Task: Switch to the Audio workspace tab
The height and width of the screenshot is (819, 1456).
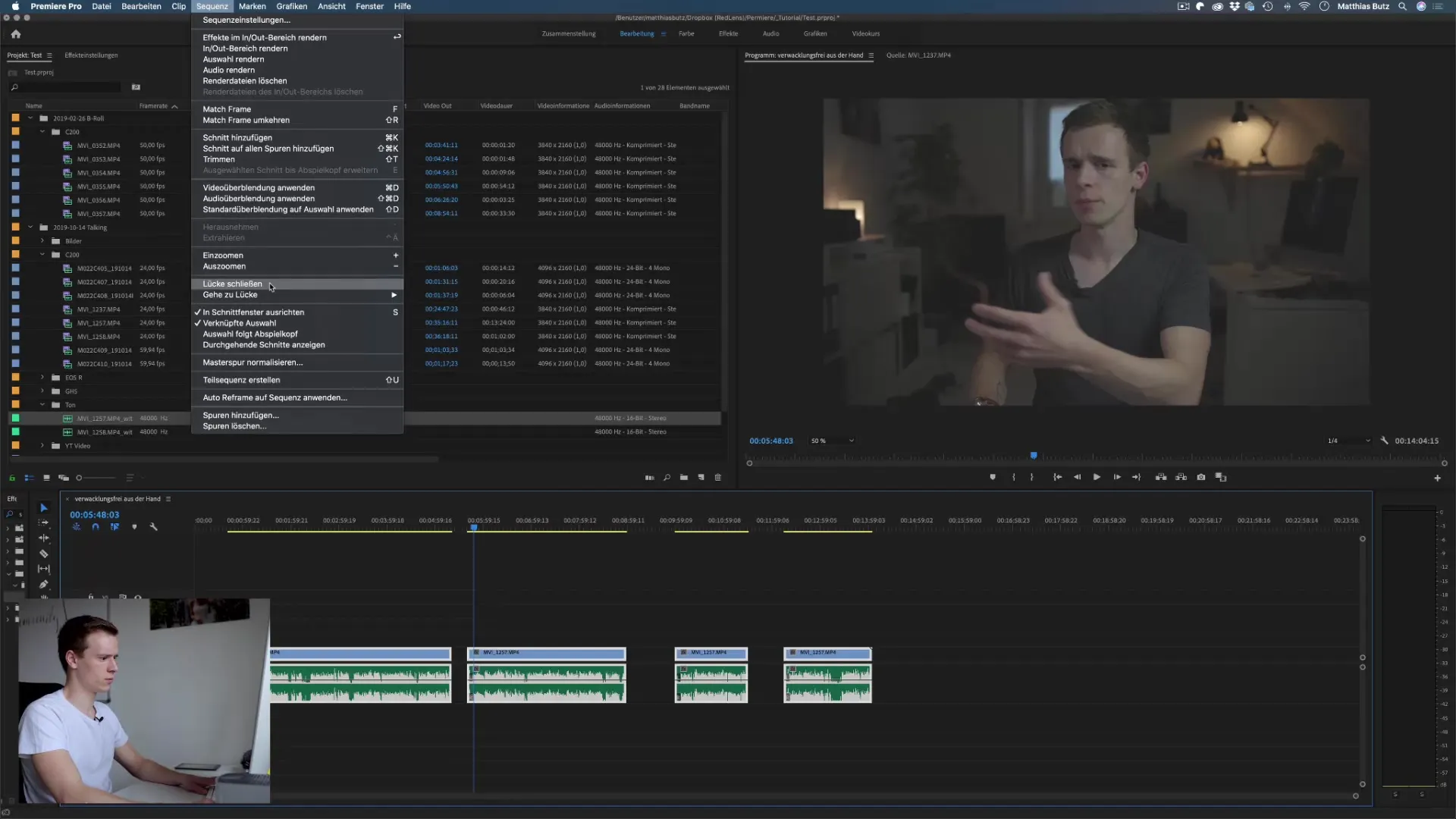Action: [770, 34]
